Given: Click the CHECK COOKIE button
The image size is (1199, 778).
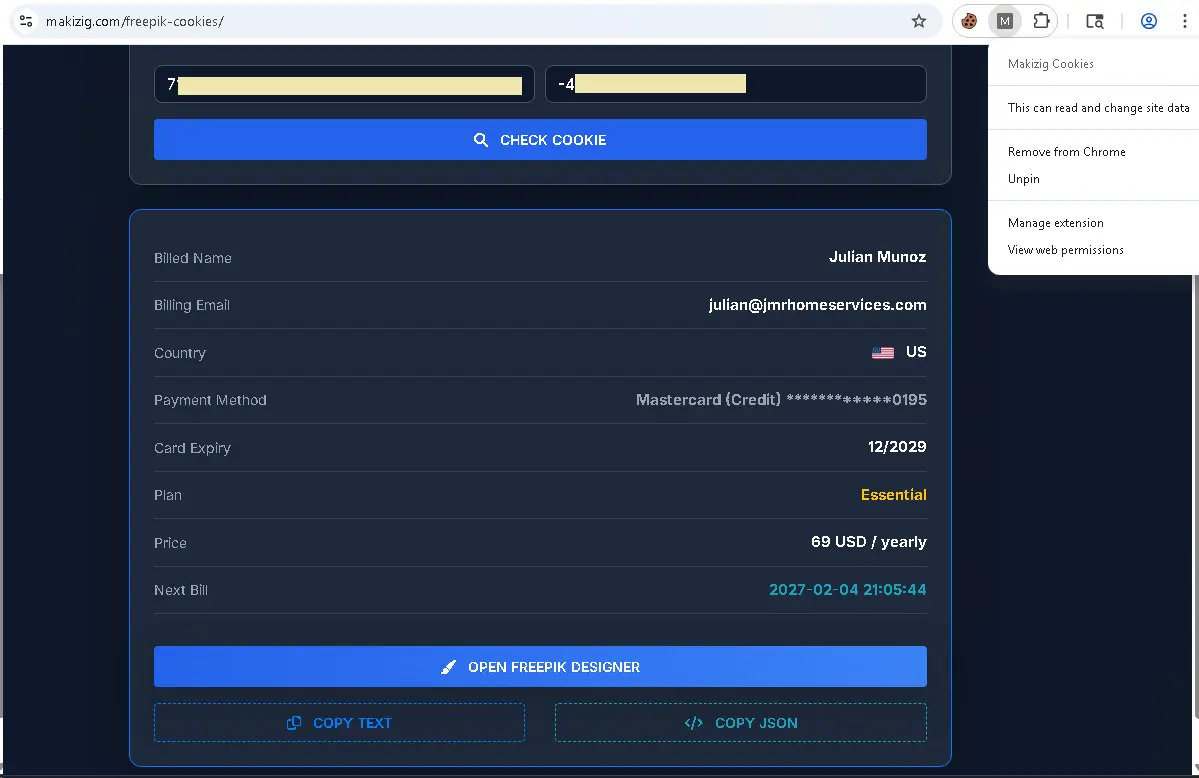Looking at the screenshot, I should [540, 140].
